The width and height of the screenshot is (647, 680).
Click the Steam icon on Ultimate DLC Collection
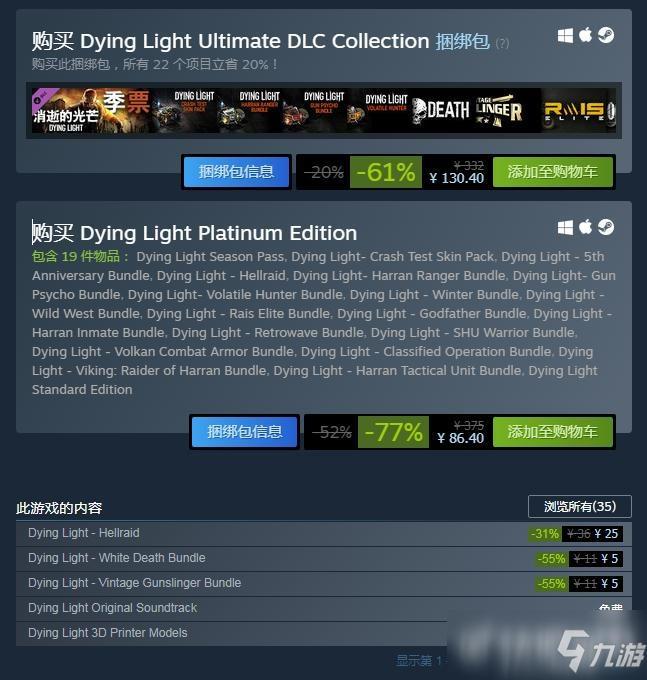pos(606,35)
